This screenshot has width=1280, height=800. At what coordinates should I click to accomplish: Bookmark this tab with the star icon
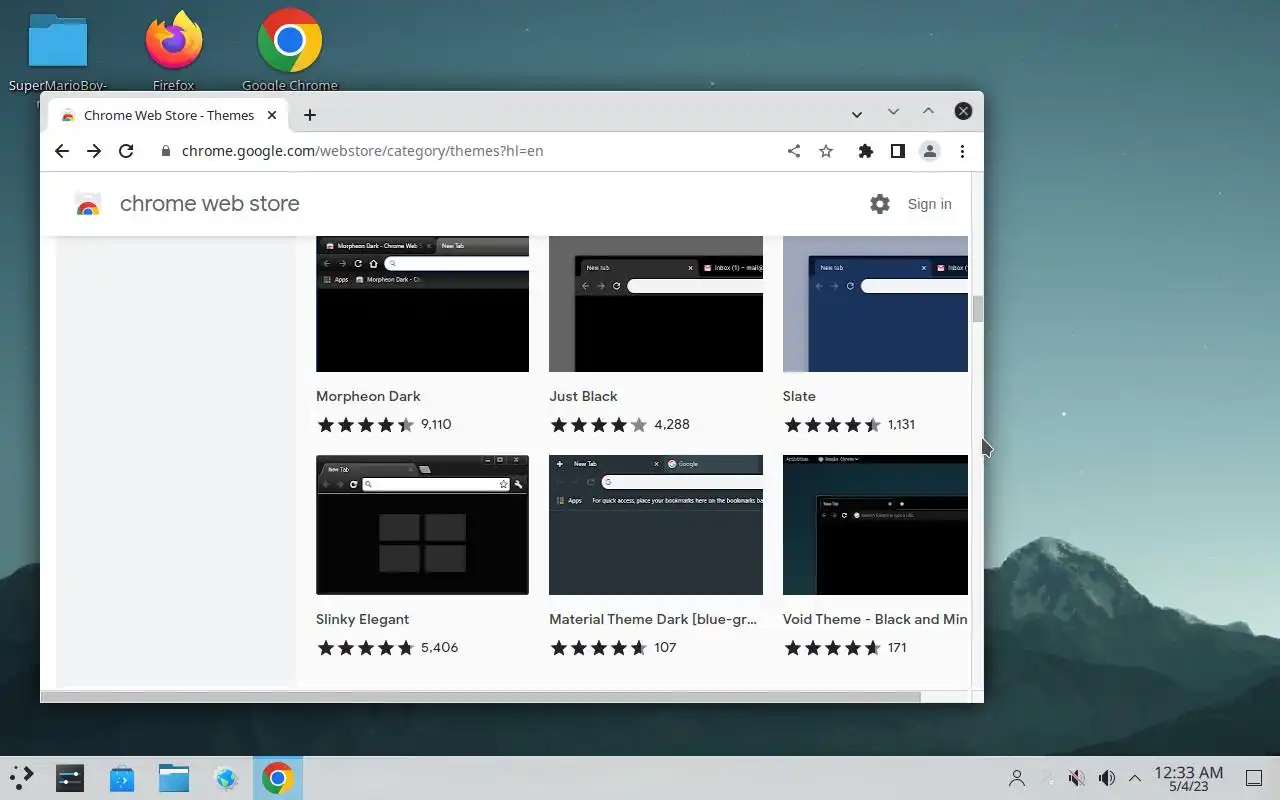click(x=826, y=151)
